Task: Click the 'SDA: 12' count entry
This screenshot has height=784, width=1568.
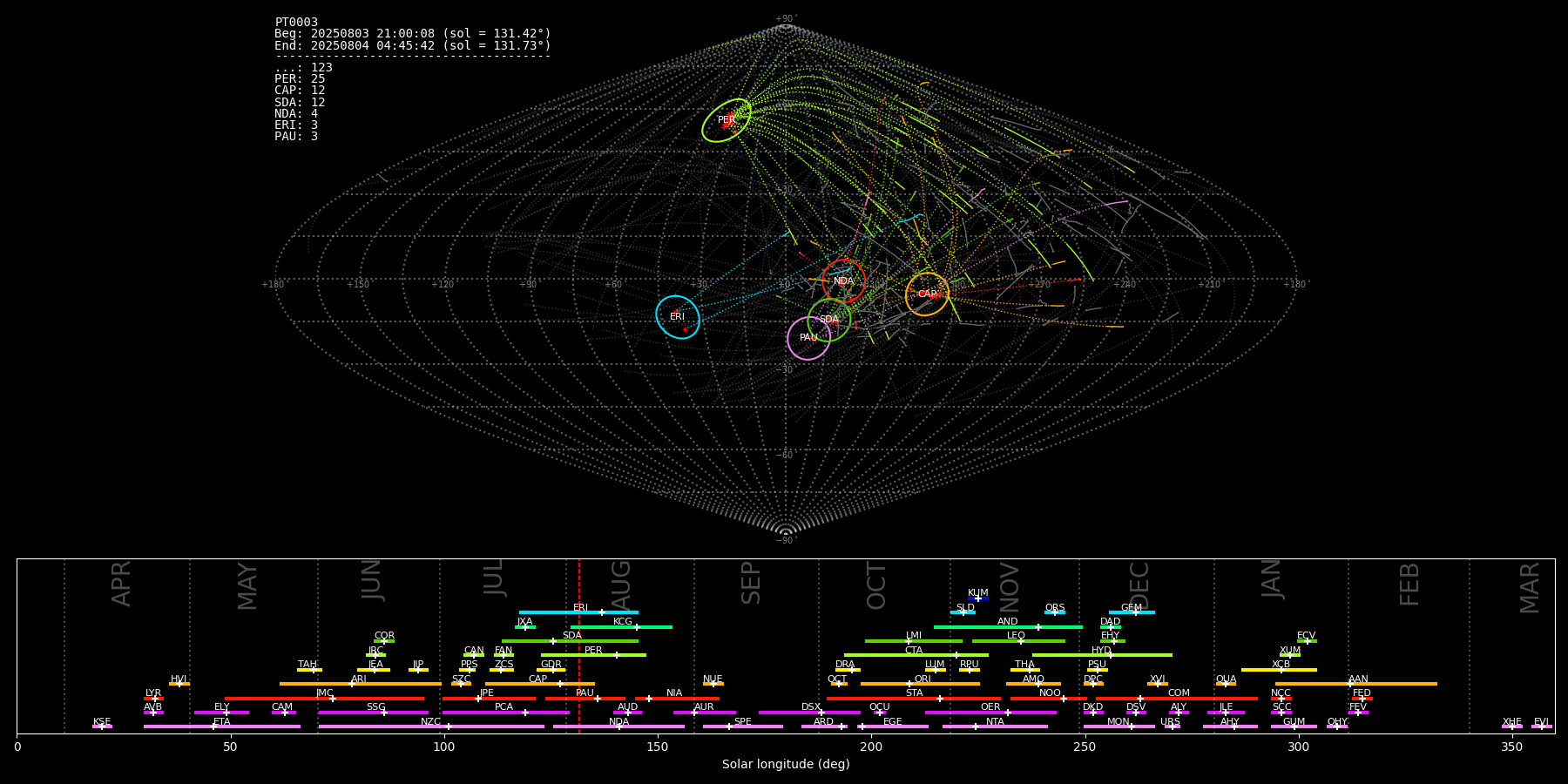Action: point(300,102)
